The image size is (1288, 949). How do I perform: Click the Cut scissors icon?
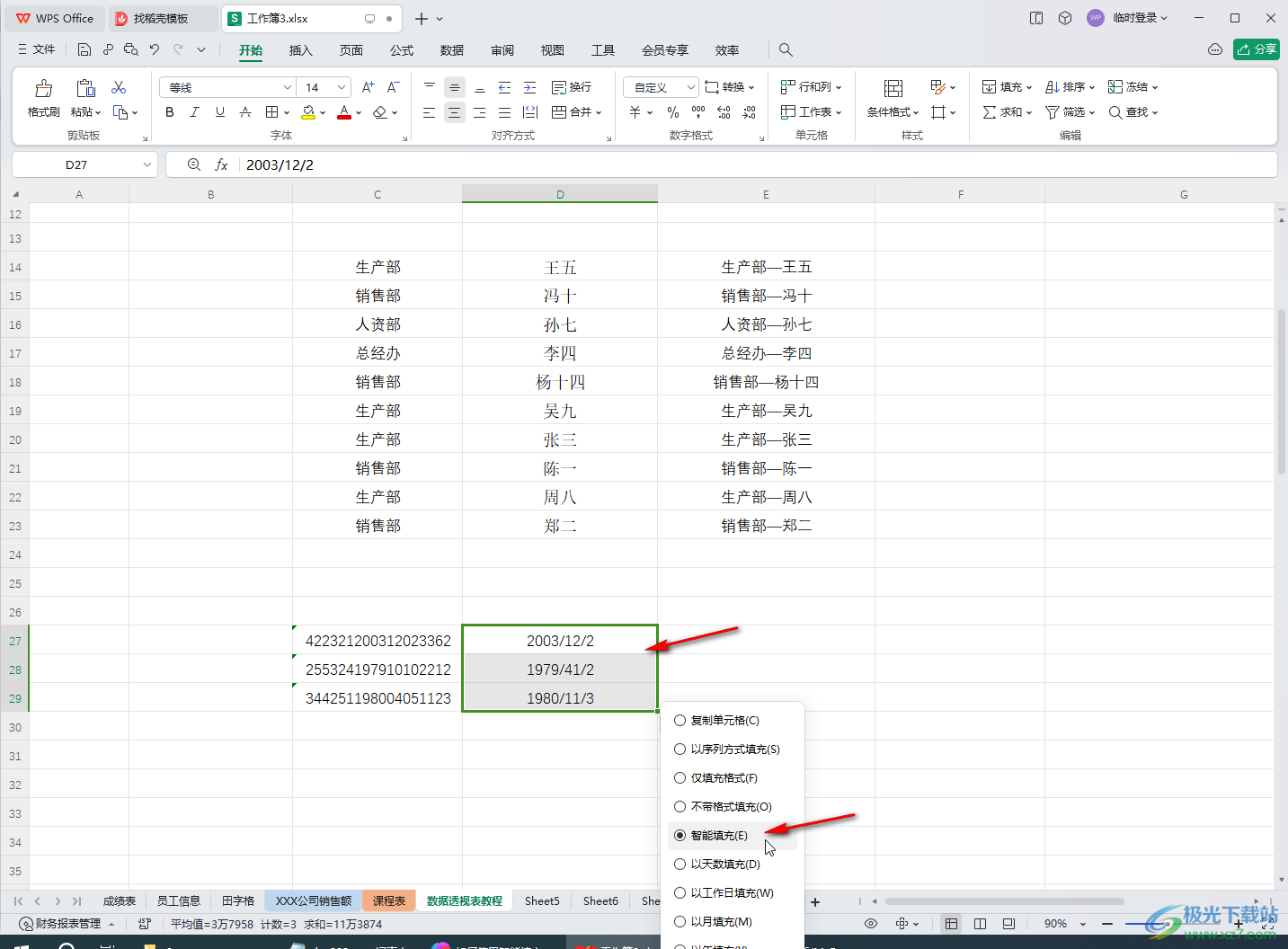point(119,87)
